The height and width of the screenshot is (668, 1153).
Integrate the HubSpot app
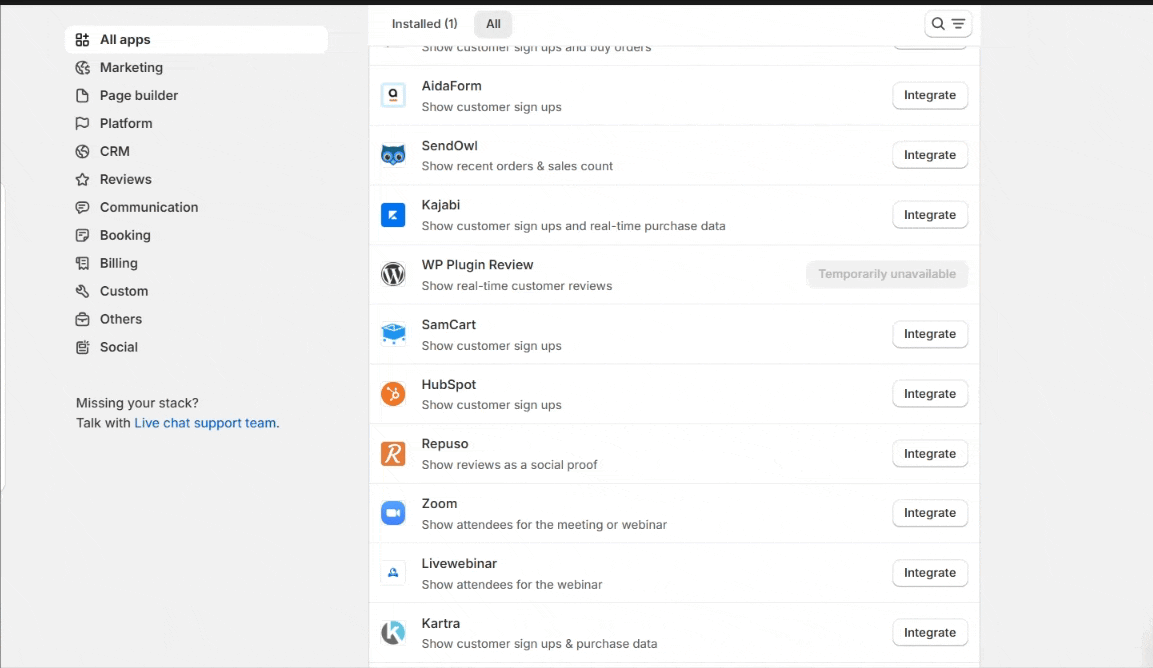pyautogui.click(x=929, y=394)
